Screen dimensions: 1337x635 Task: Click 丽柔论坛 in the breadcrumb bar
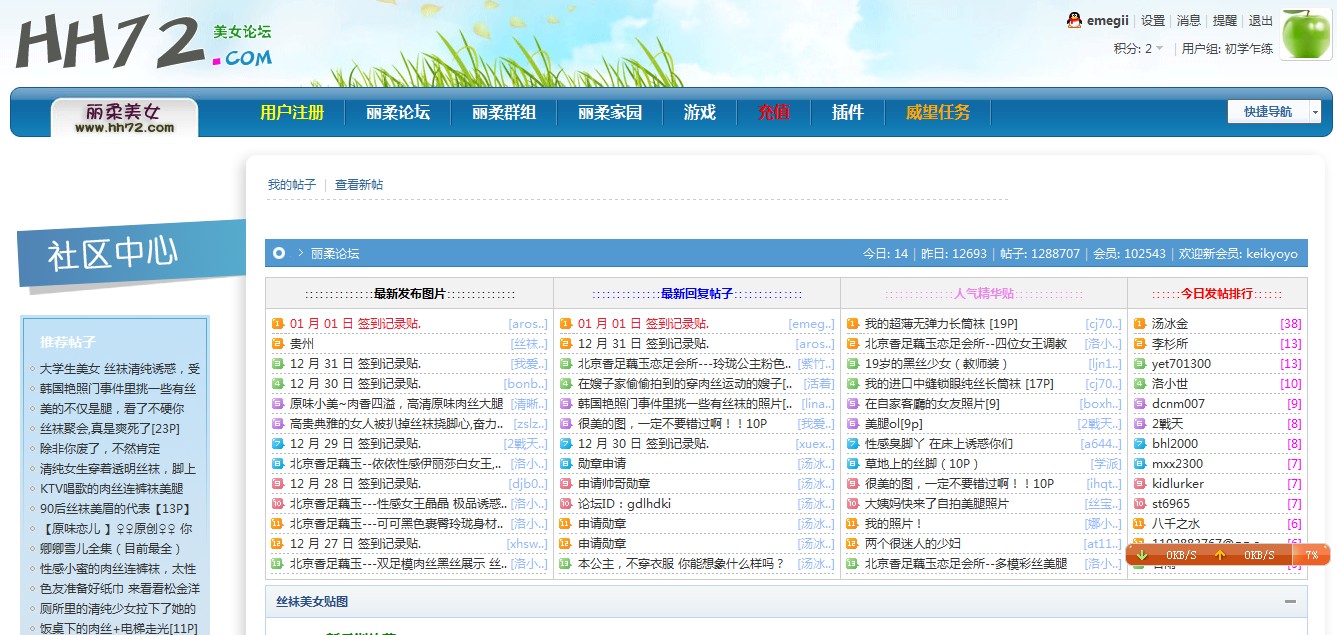(x=335, y=254)
